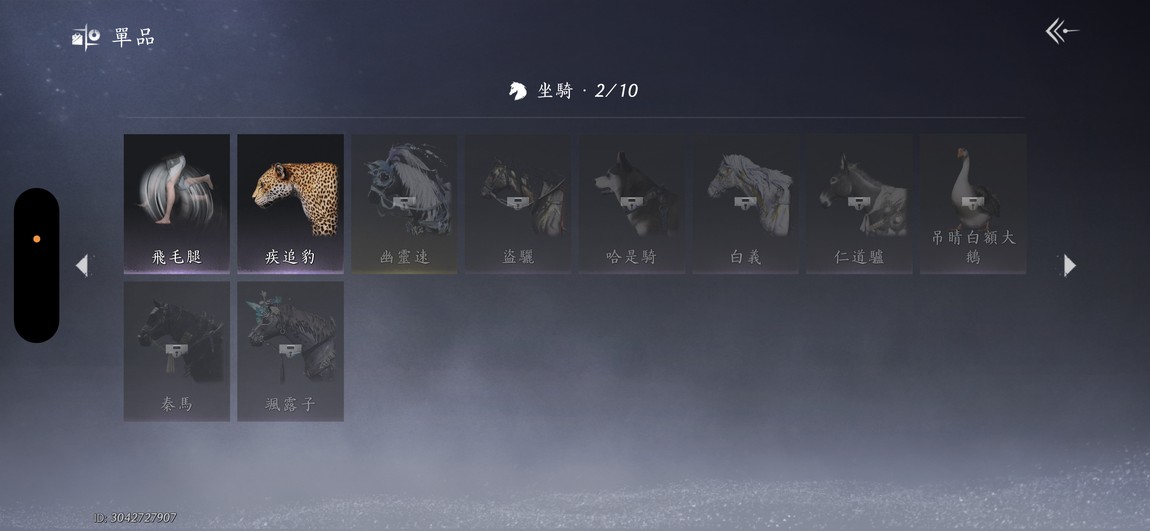This screenshot has width=1150, height=531.
Task: Open the 吊睛白額大鵝 goose mount
Action: (x=973, y=204)
